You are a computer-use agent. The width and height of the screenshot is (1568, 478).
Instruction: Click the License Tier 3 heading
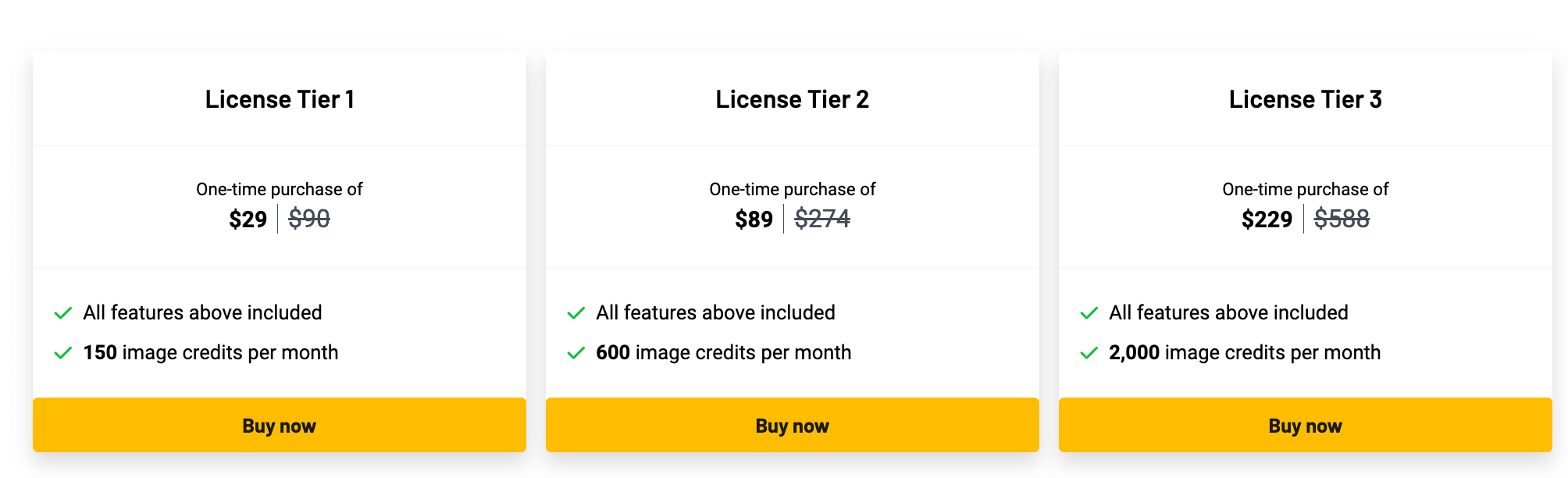pyautogui.click(x=1305, y=99)
